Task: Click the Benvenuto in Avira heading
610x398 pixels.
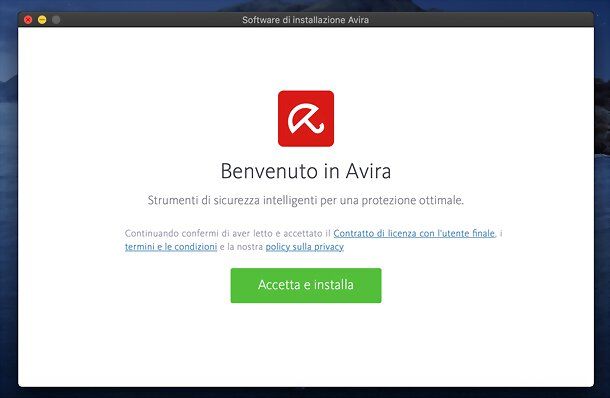Action: pos(306,171)
